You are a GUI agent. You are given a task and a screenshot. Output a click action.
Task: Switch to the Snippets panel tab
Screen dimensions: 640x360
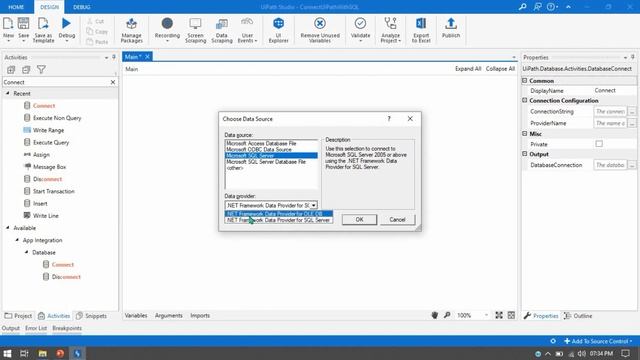click(91, 316)
